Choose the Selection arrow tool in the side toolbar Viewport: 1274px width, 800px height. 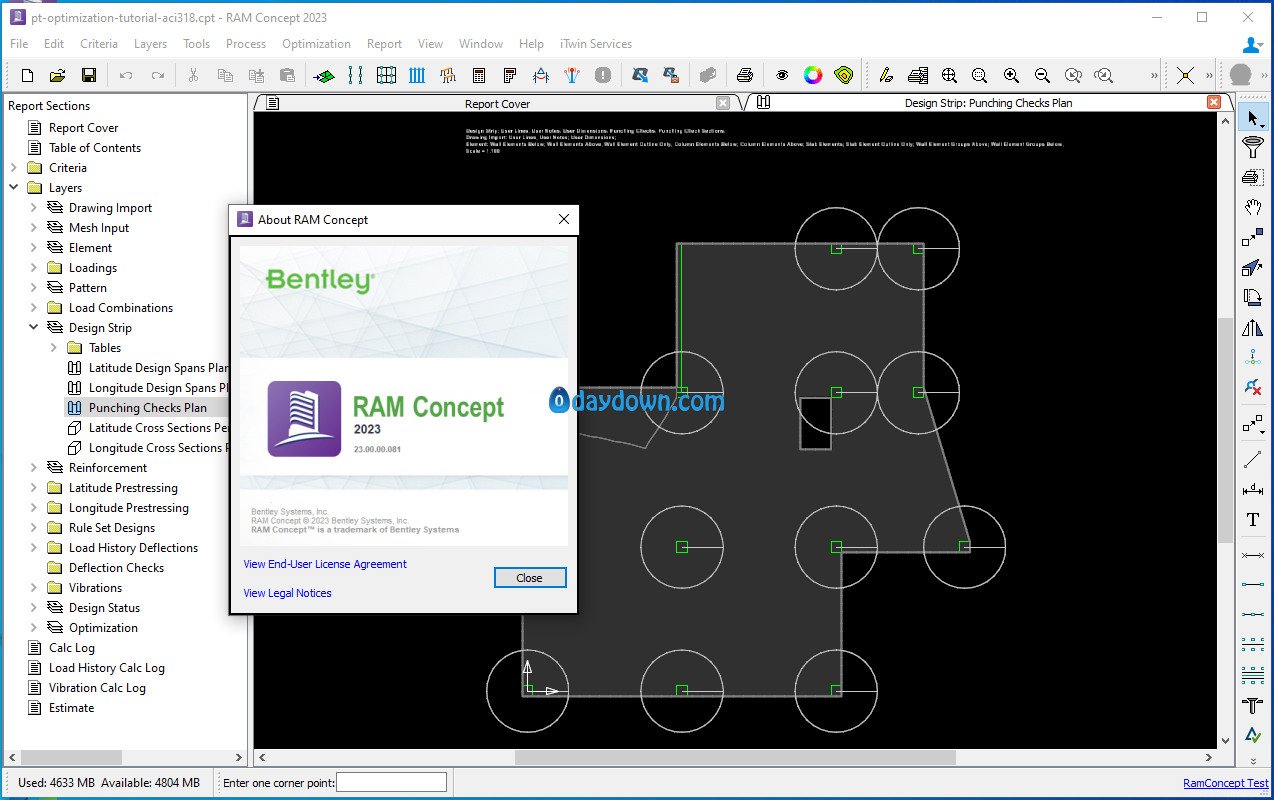(1252, 118)
